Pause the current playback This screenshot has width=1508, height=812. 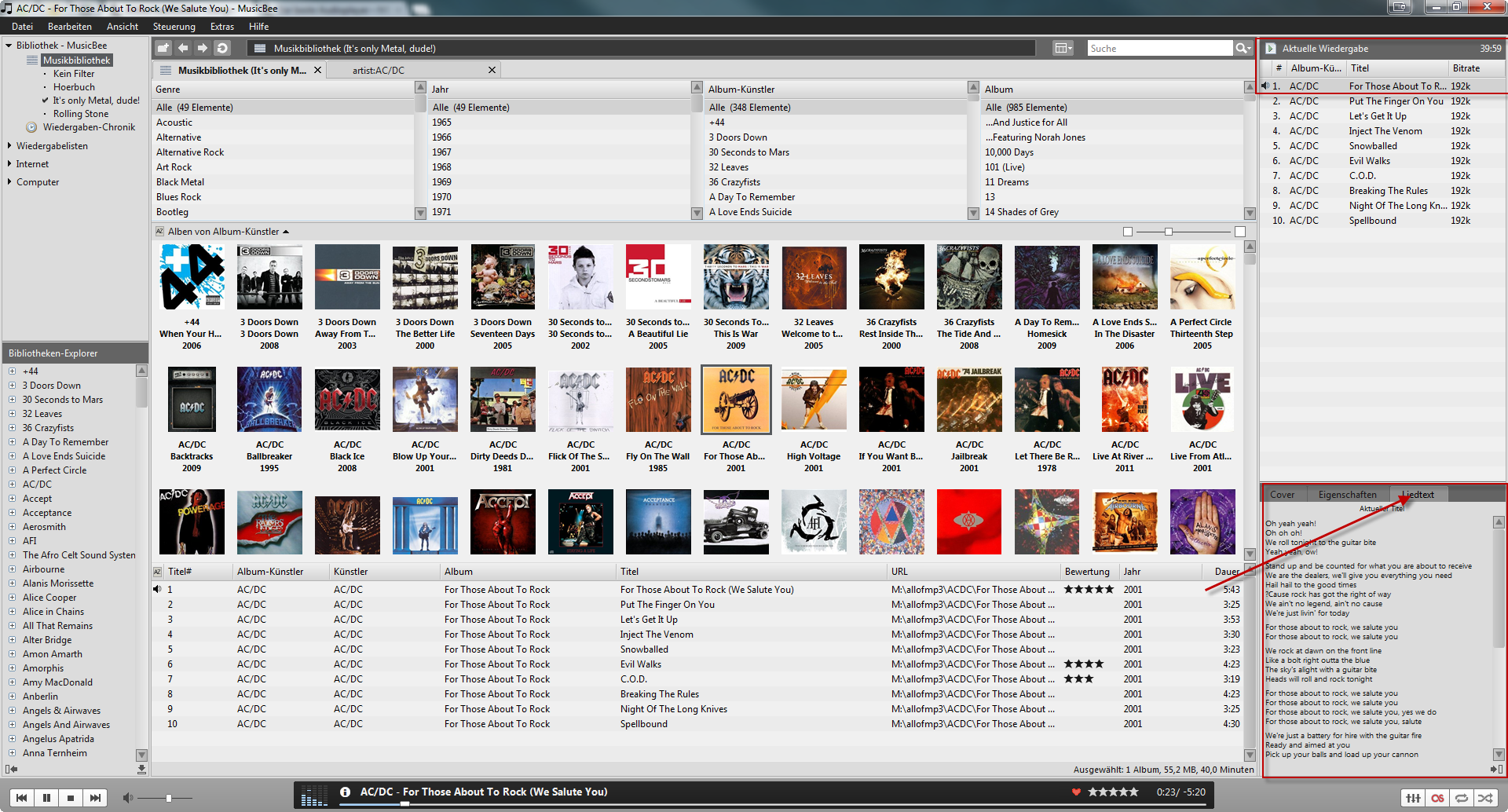click(x=46, y=798)
